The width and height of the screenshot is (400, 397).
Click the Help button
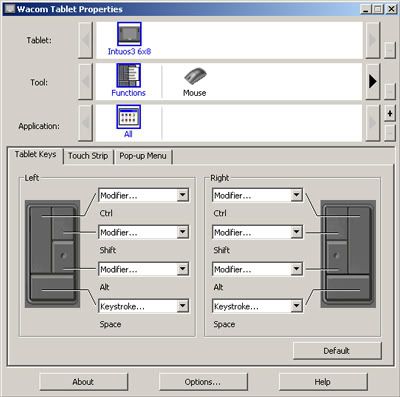click(323, 382)
